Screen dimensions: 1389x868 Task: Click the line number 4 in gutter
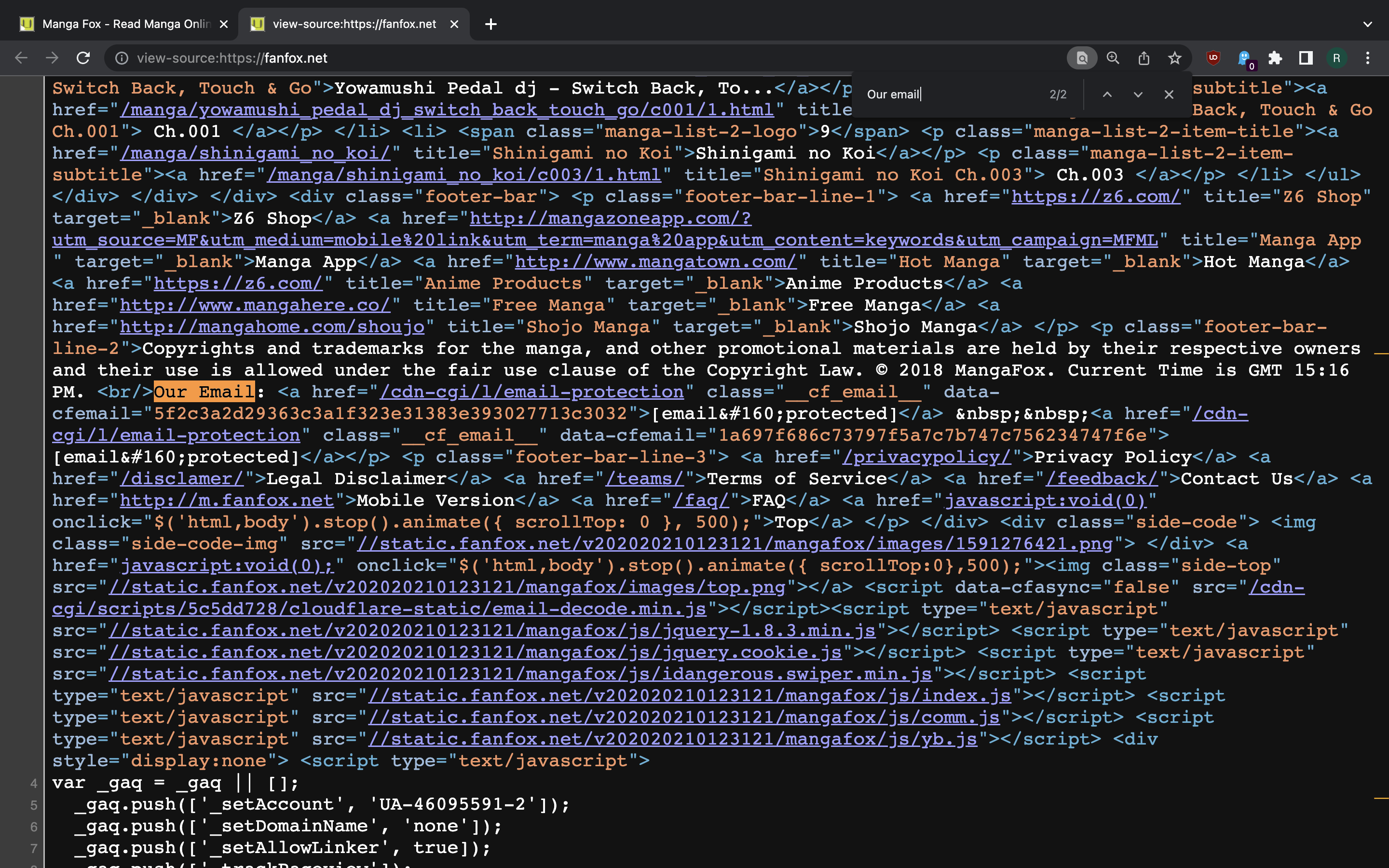[x=34, y=784]
